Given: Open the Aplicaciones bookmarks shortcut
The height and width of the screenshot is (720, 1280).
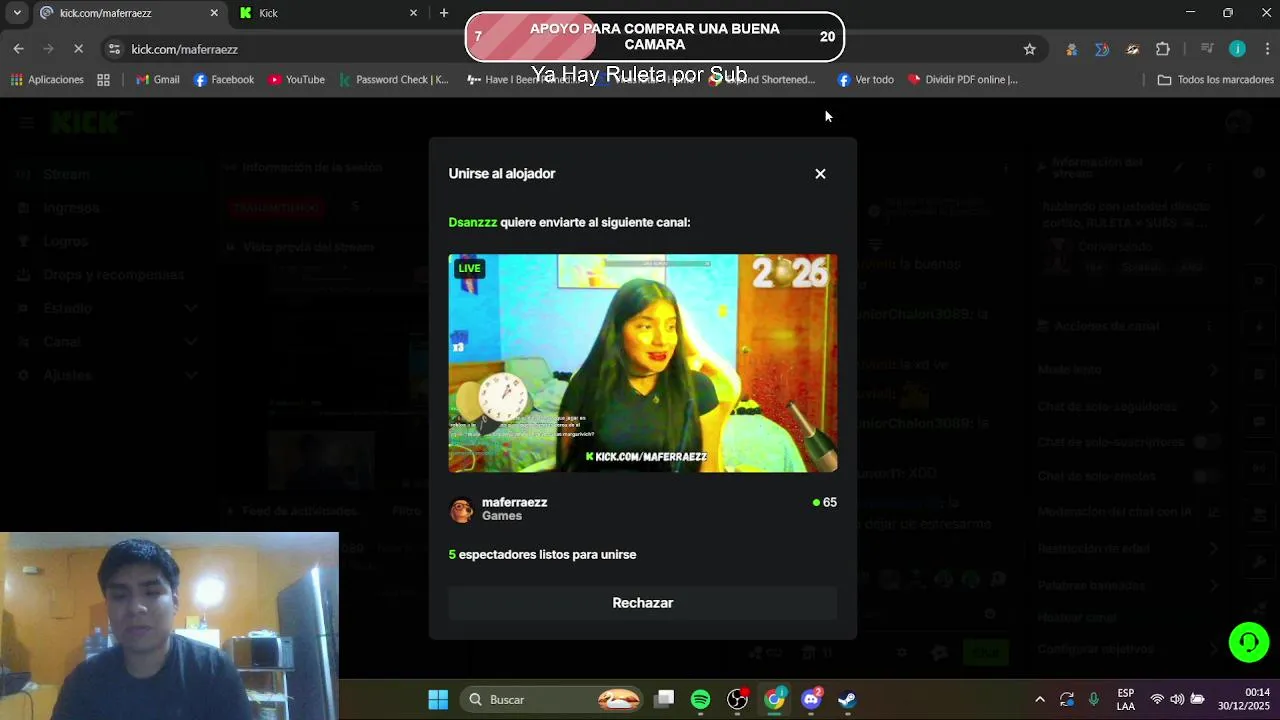Looking at the screenshot, I should tap(47, 80).
